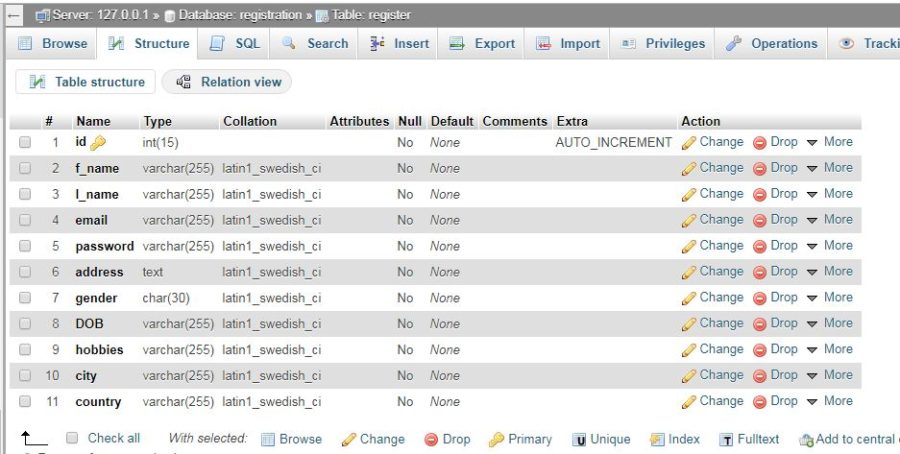The image size is (900, 454).
Task: Open the Browse tab
Action: [x=53, y=44]
